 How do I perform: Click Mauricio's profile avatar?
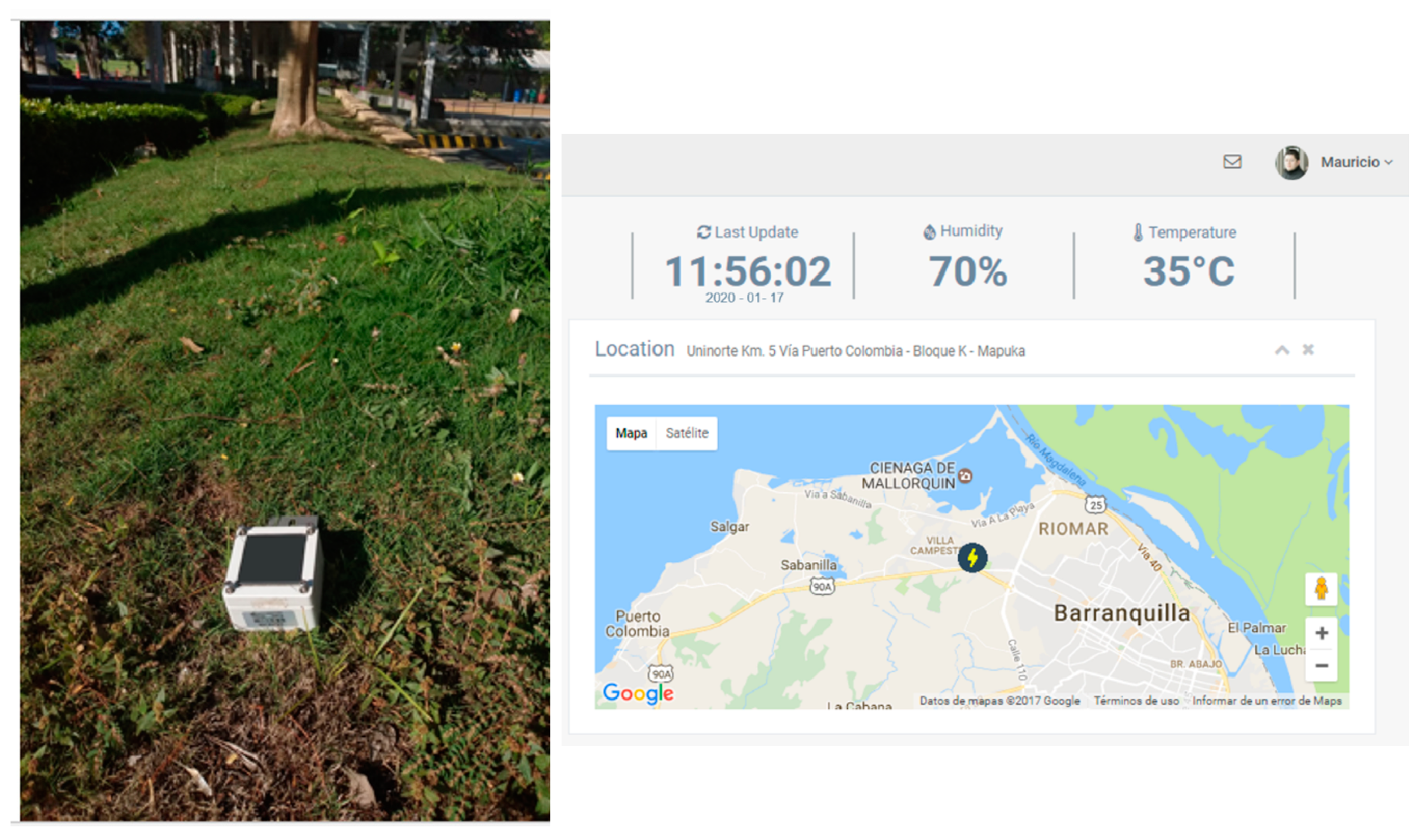[1291, 162]
